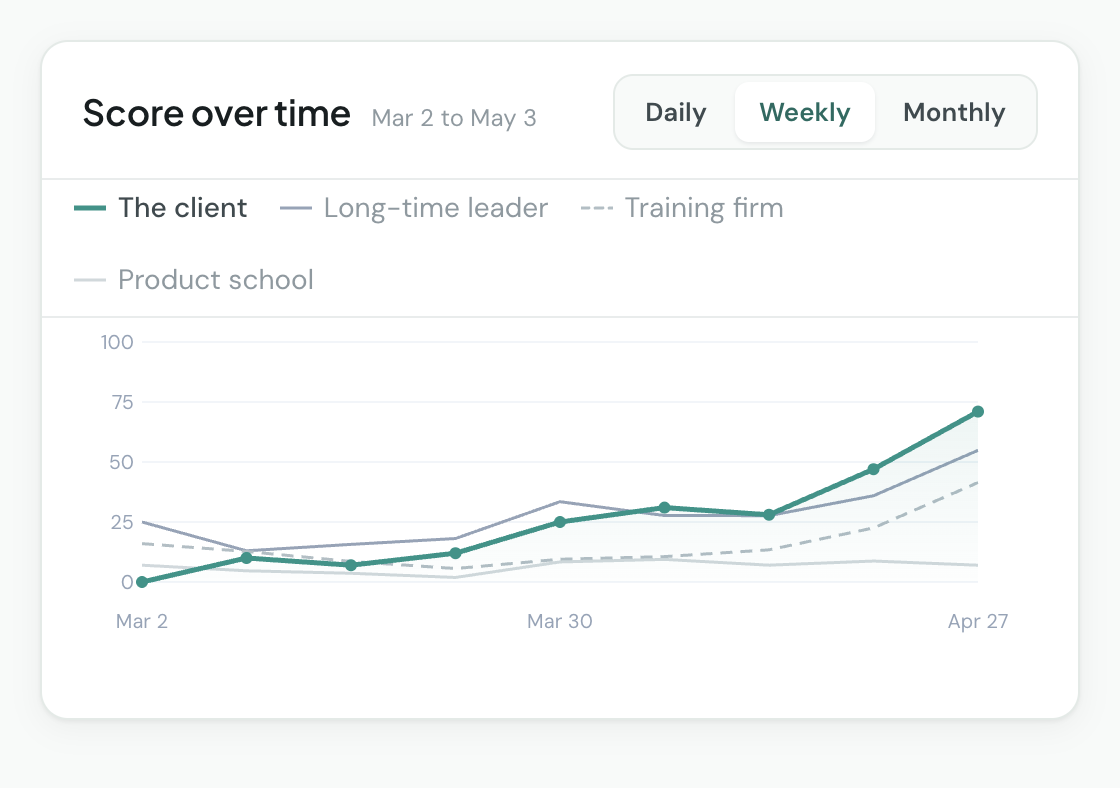Image resolution: width=1120 pixels, height=788 pixels.
Task: Toggle The client legend series
Action: pyautogui.click(x=161, y=208)
